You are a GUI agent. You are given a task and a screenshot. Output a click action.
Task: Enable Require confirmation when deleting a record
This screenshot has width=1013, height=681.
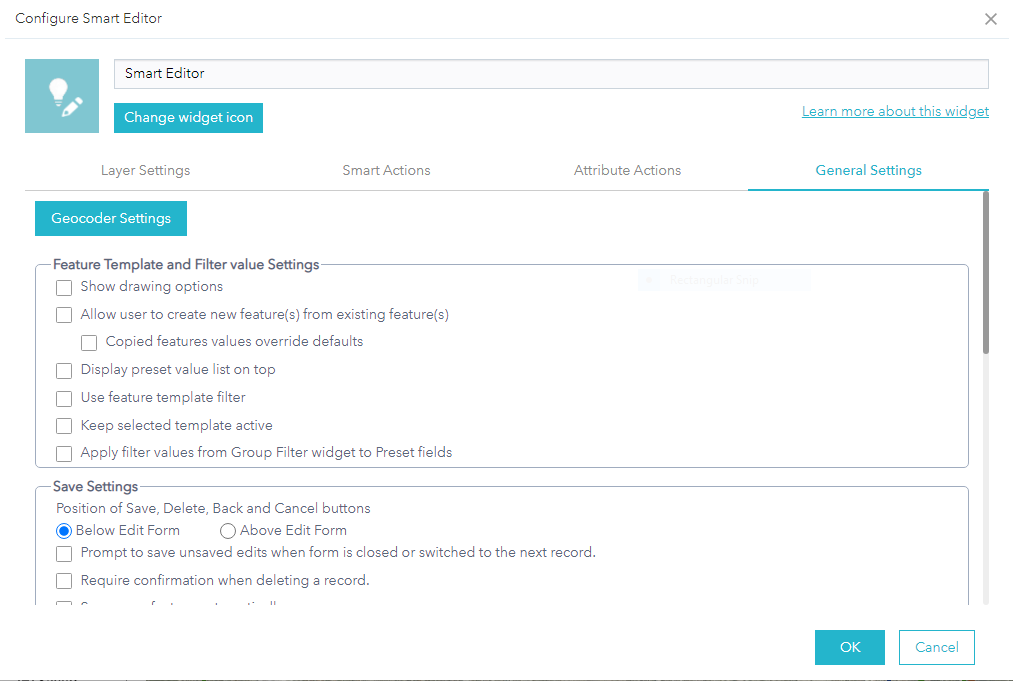tap(64, 580)
